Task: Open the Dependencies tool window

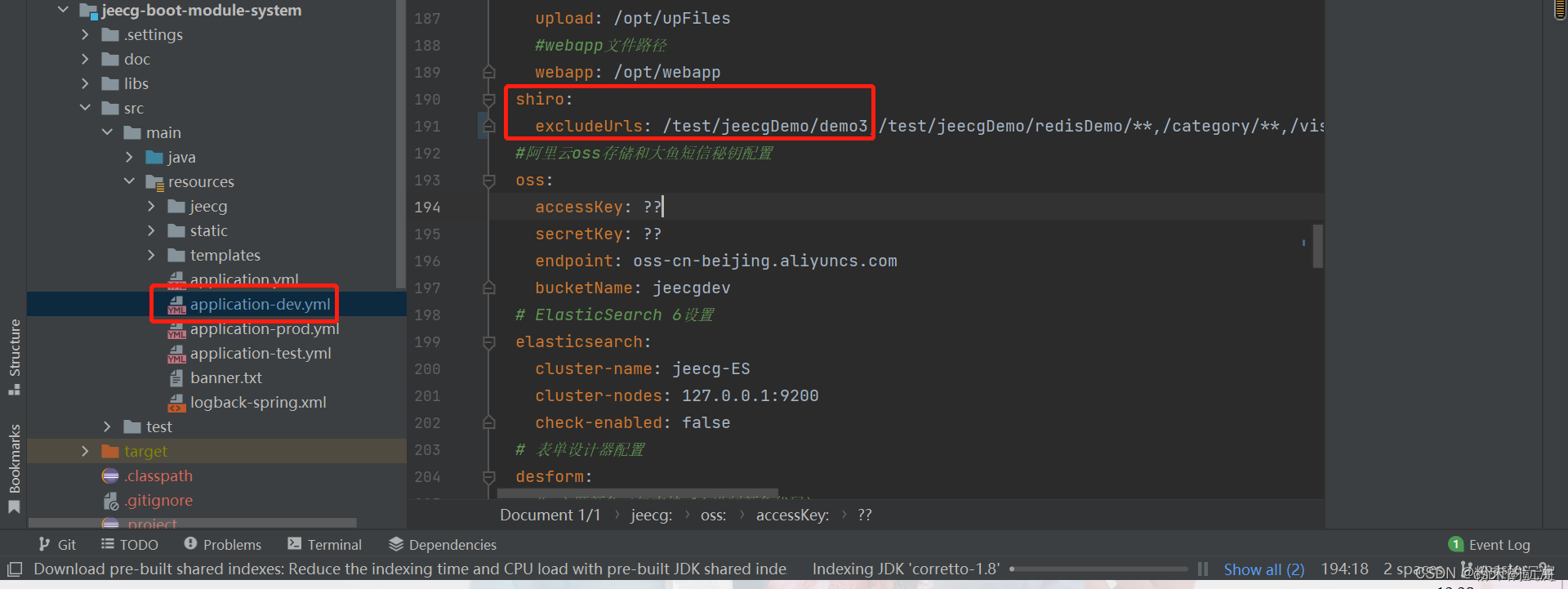Action: [443, 545]
